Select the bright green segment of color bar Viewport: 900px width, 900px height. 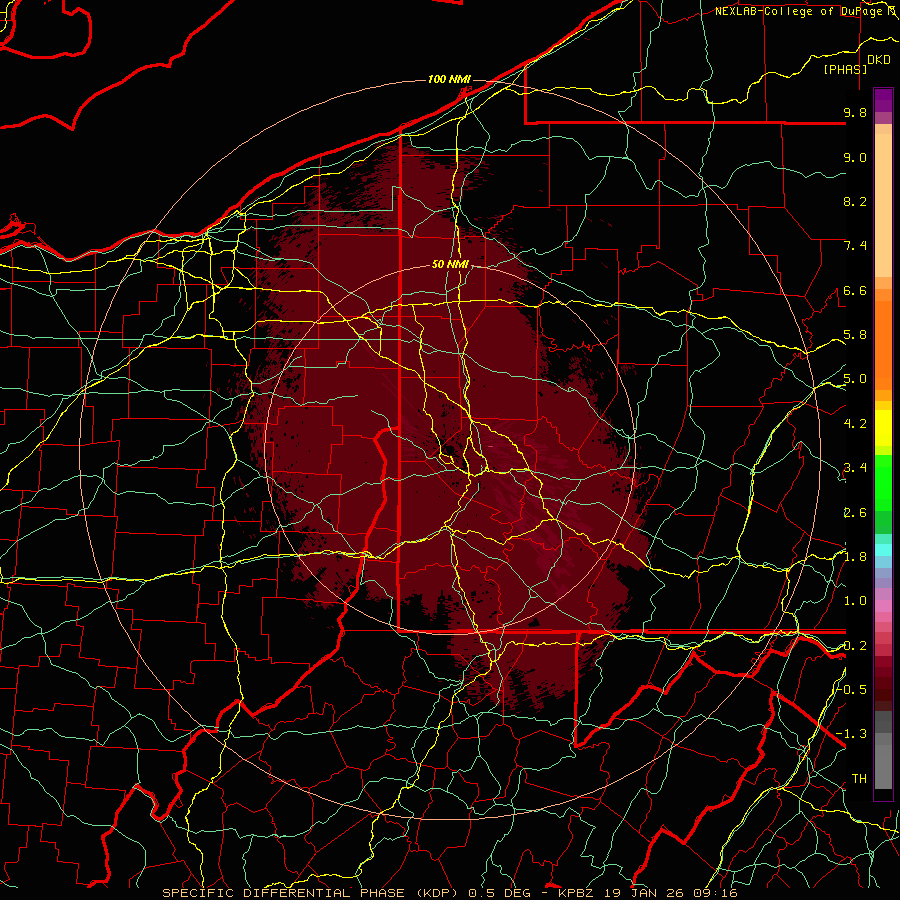pos(883,485)
